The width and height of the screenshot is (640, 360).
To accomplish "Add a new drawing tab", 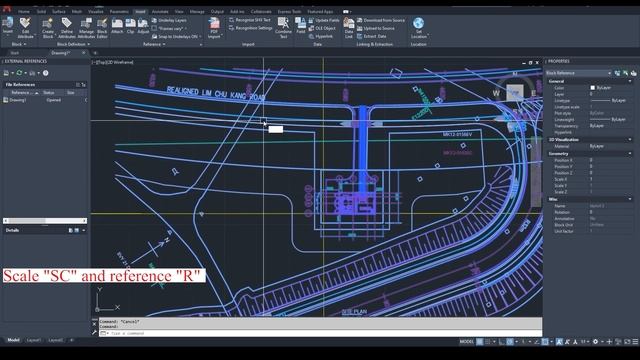I will (95, 53).
